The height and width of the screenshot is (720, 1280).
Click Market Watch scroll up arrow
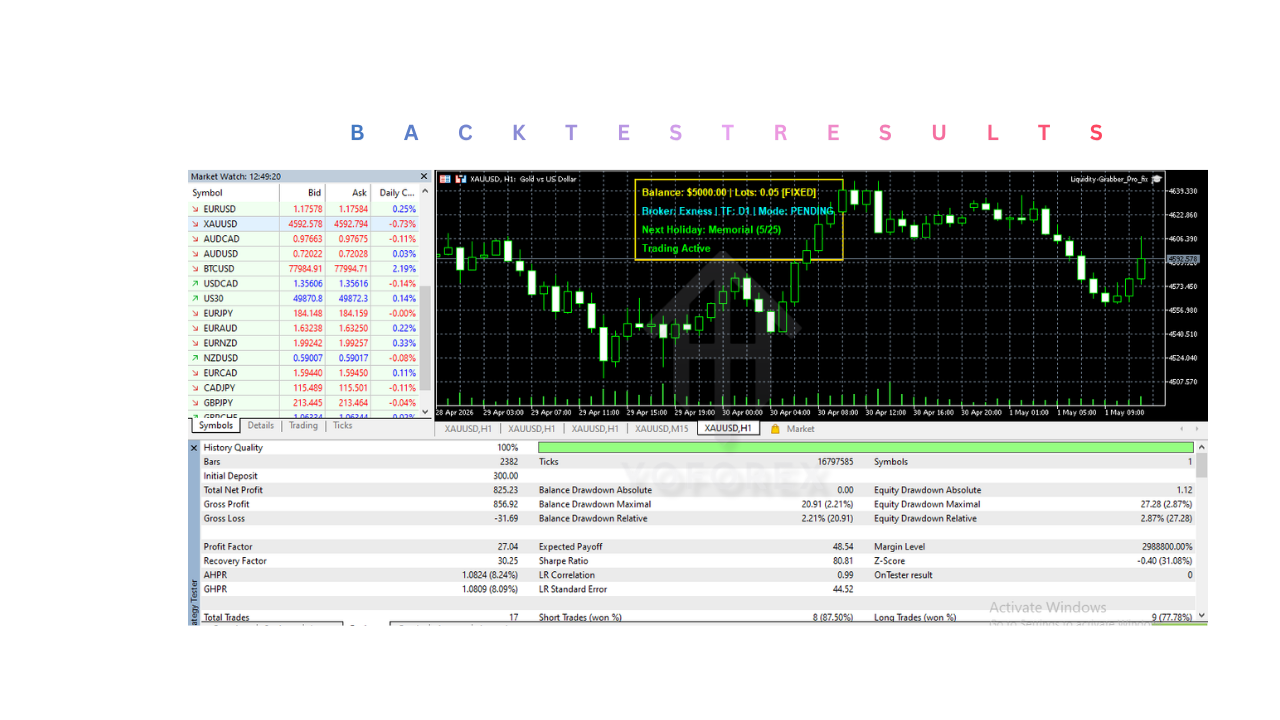425,192
